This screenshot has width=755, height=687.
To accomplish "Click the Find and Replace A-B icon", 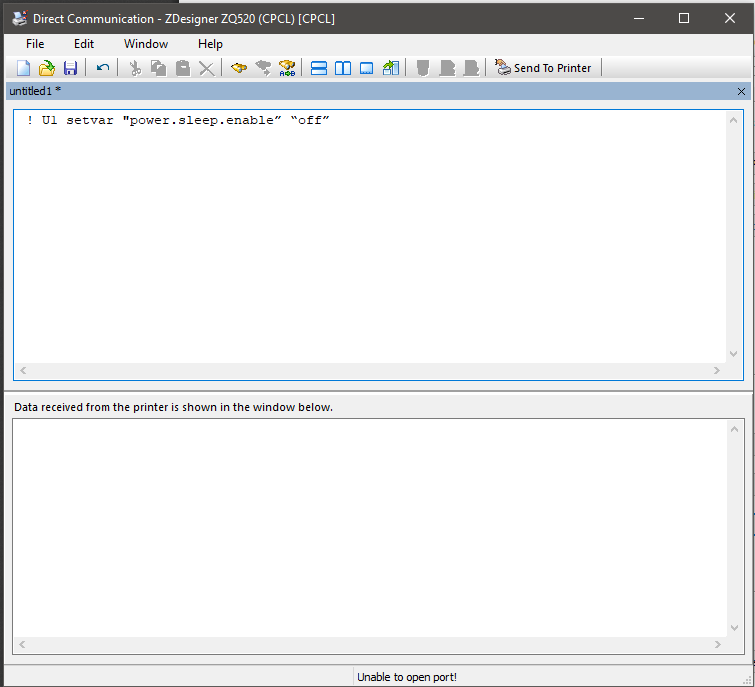I will point(288,68).
